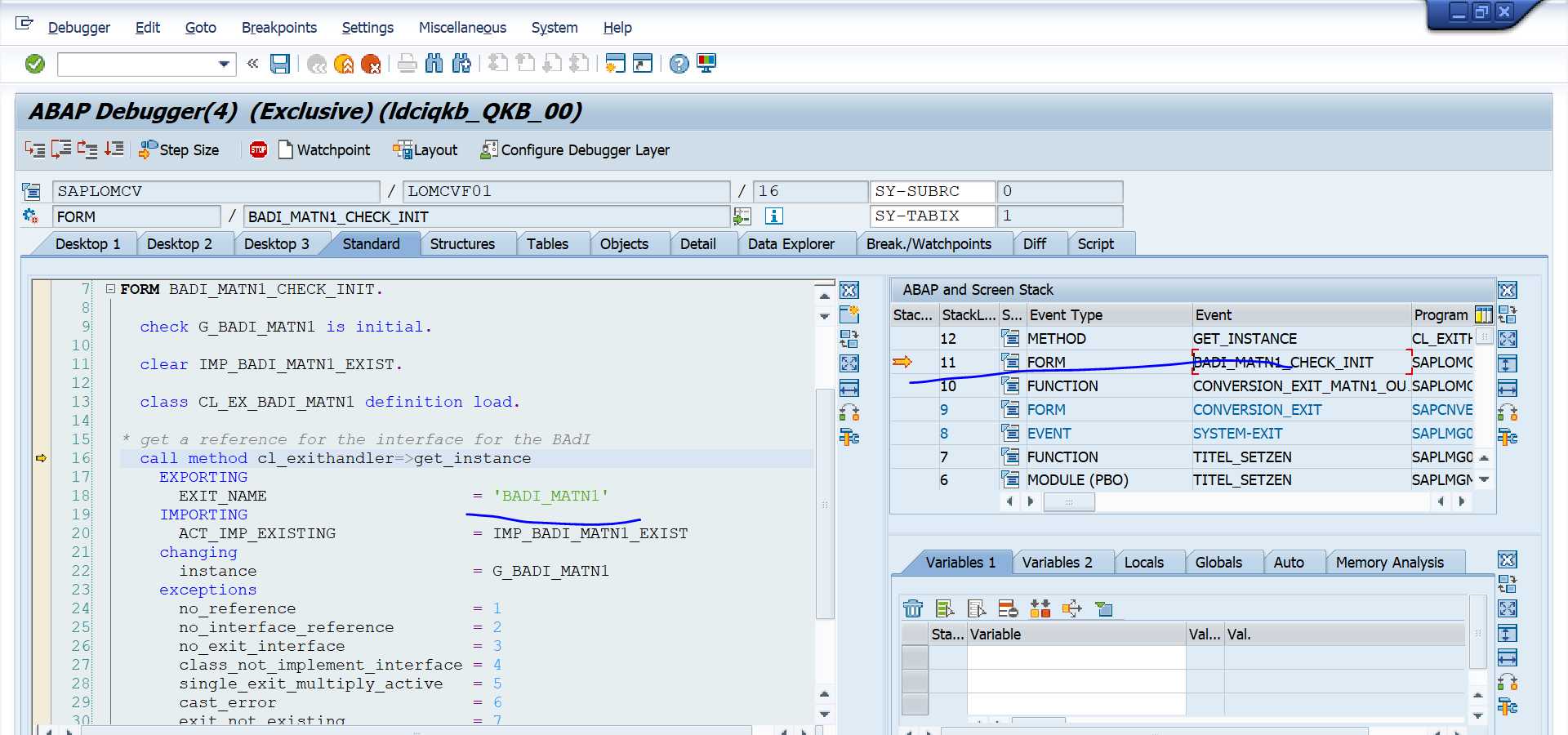Viewport: 1568px width, 735px height.
Task: Open the Debugger menu
Action: (79, 28)
